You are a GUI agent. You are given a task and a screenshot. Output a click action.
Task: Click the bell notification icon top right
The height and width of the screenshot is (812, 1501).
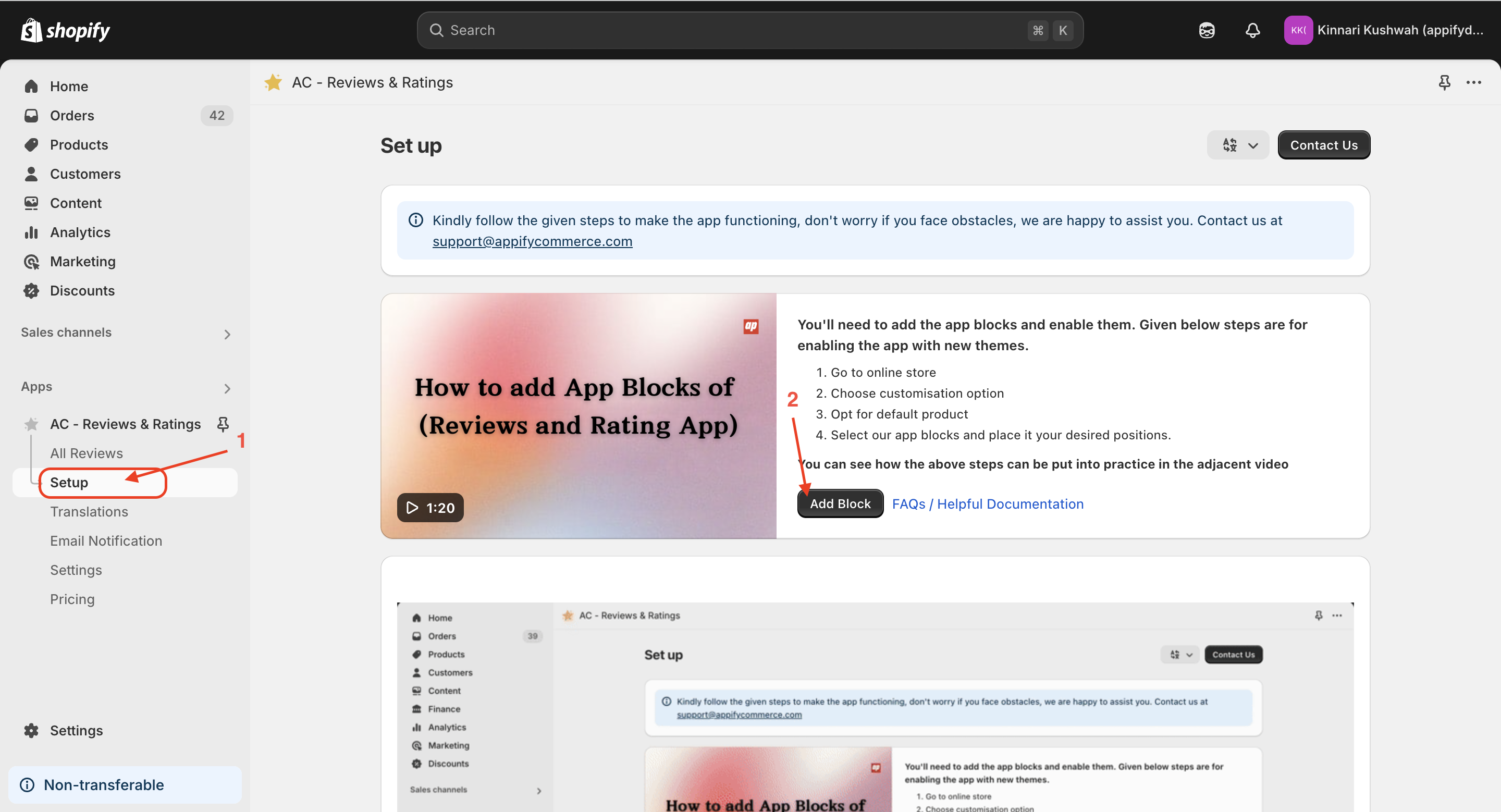(x=1252, y=30)
